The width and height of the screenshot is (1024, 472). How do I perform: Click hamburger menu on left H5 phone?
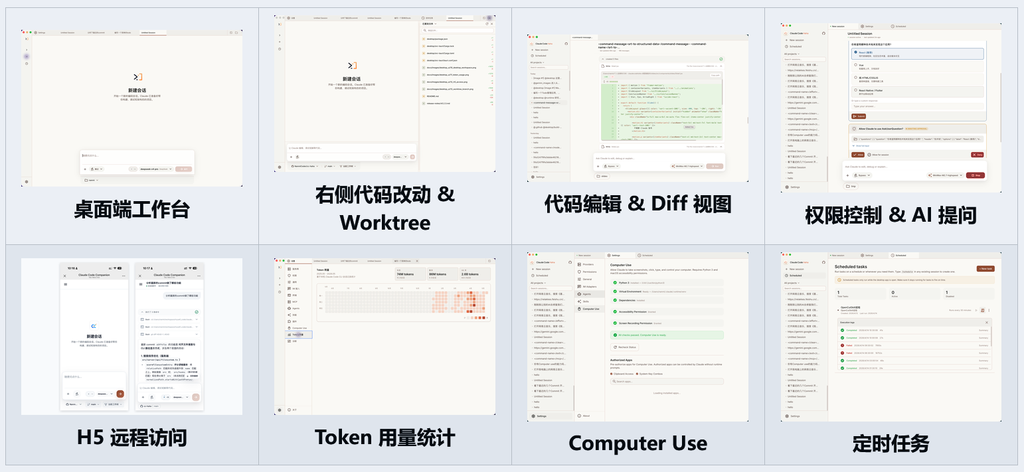65,284
